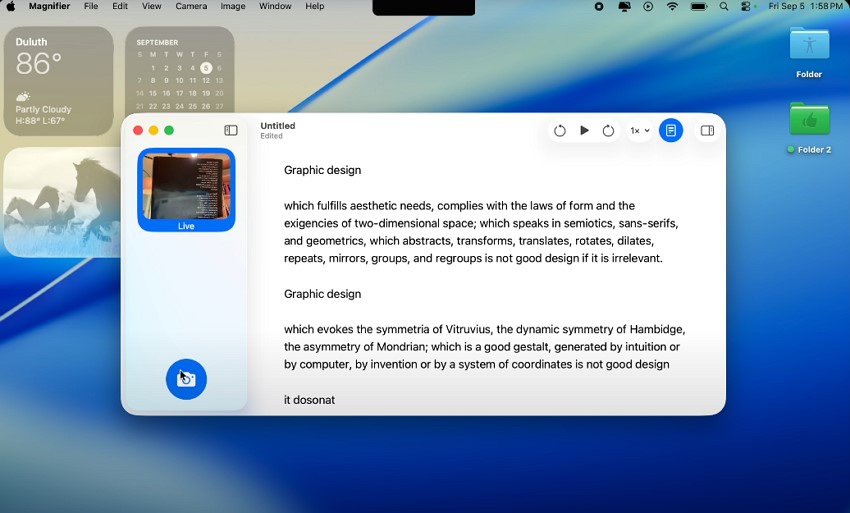The image size is (850, 513).
Task: Open the Edit menu
Action: 120,7
